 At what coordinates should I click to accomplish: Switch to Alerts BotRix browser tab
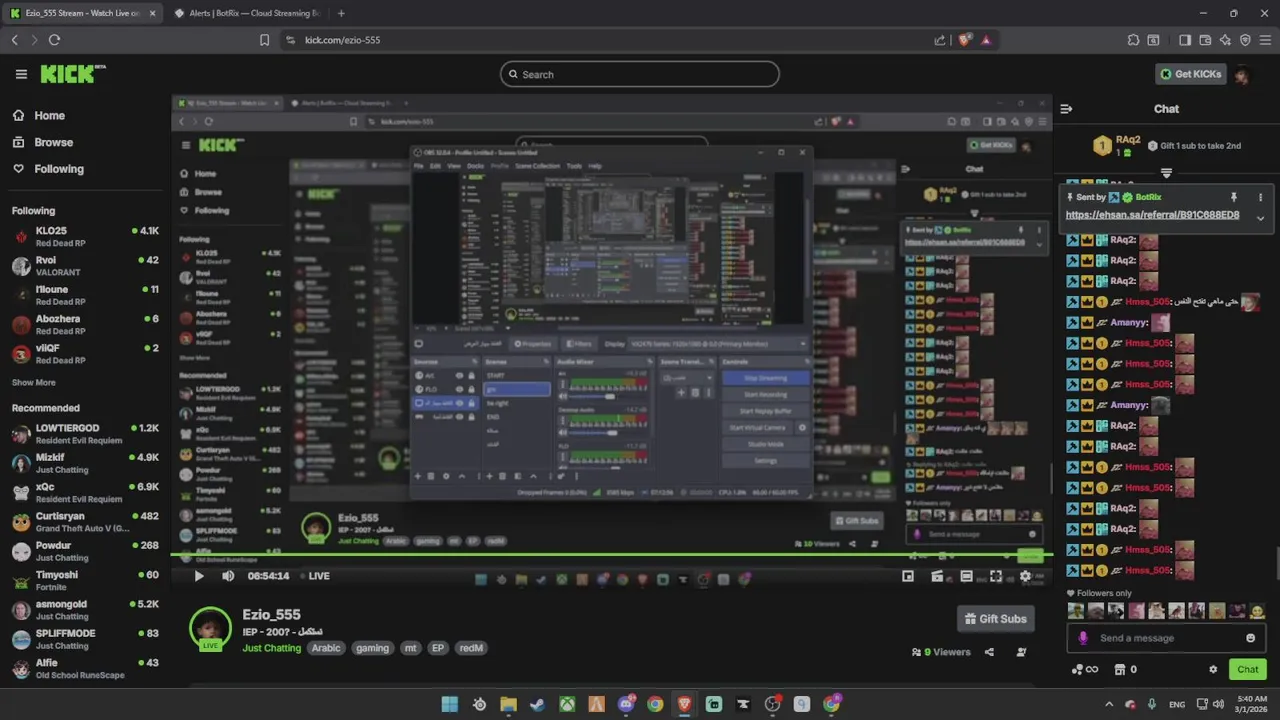click(x=247, y=13)
